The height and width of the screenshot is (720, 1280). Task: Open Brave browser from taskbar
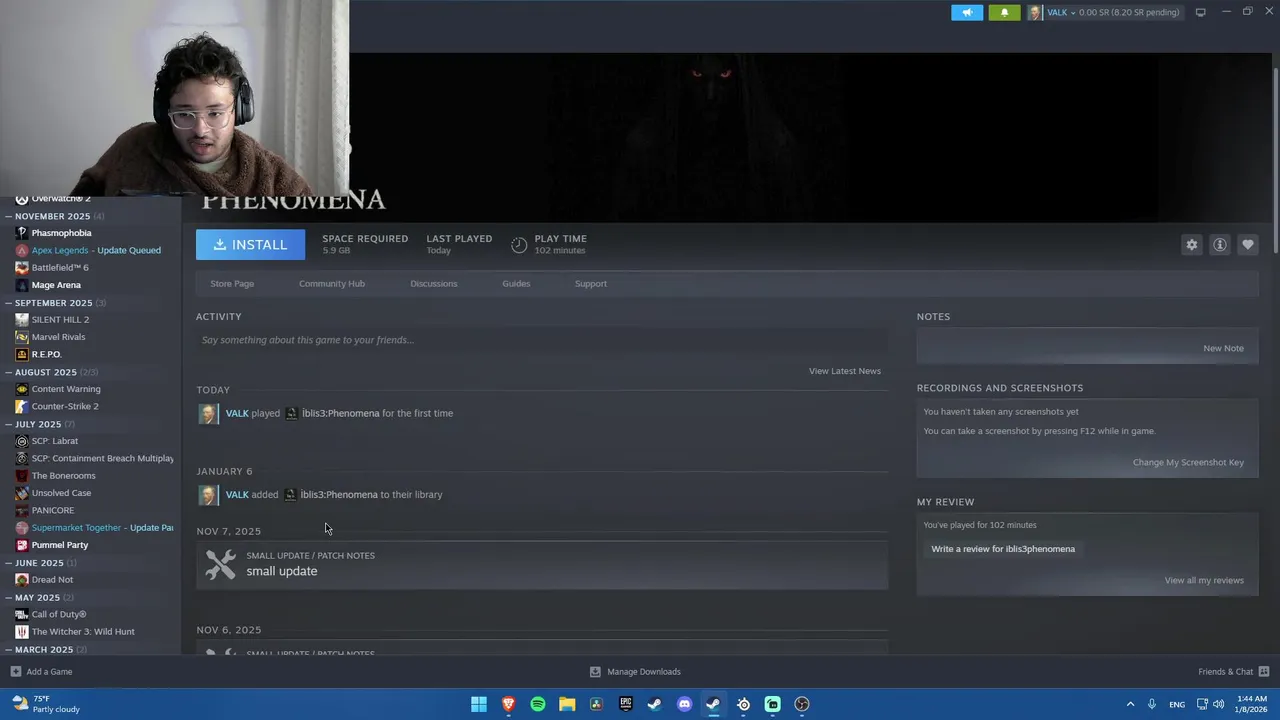coord(508,704)
